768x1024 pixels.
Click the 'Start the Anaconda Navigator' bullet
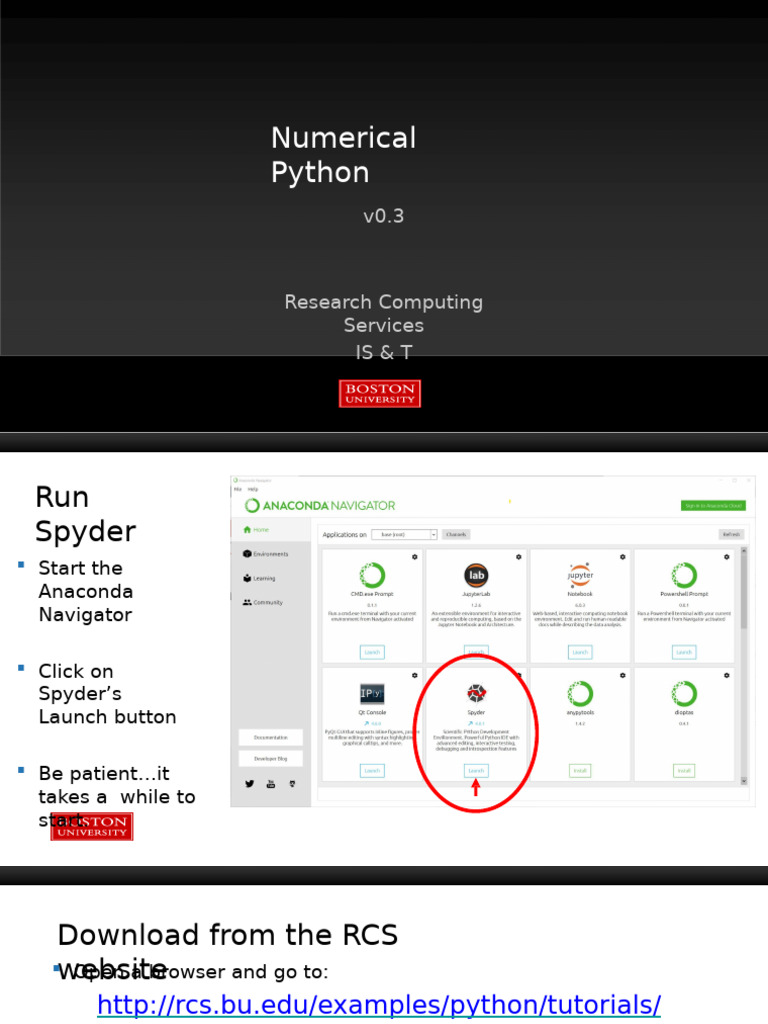[x=86, y=591]
